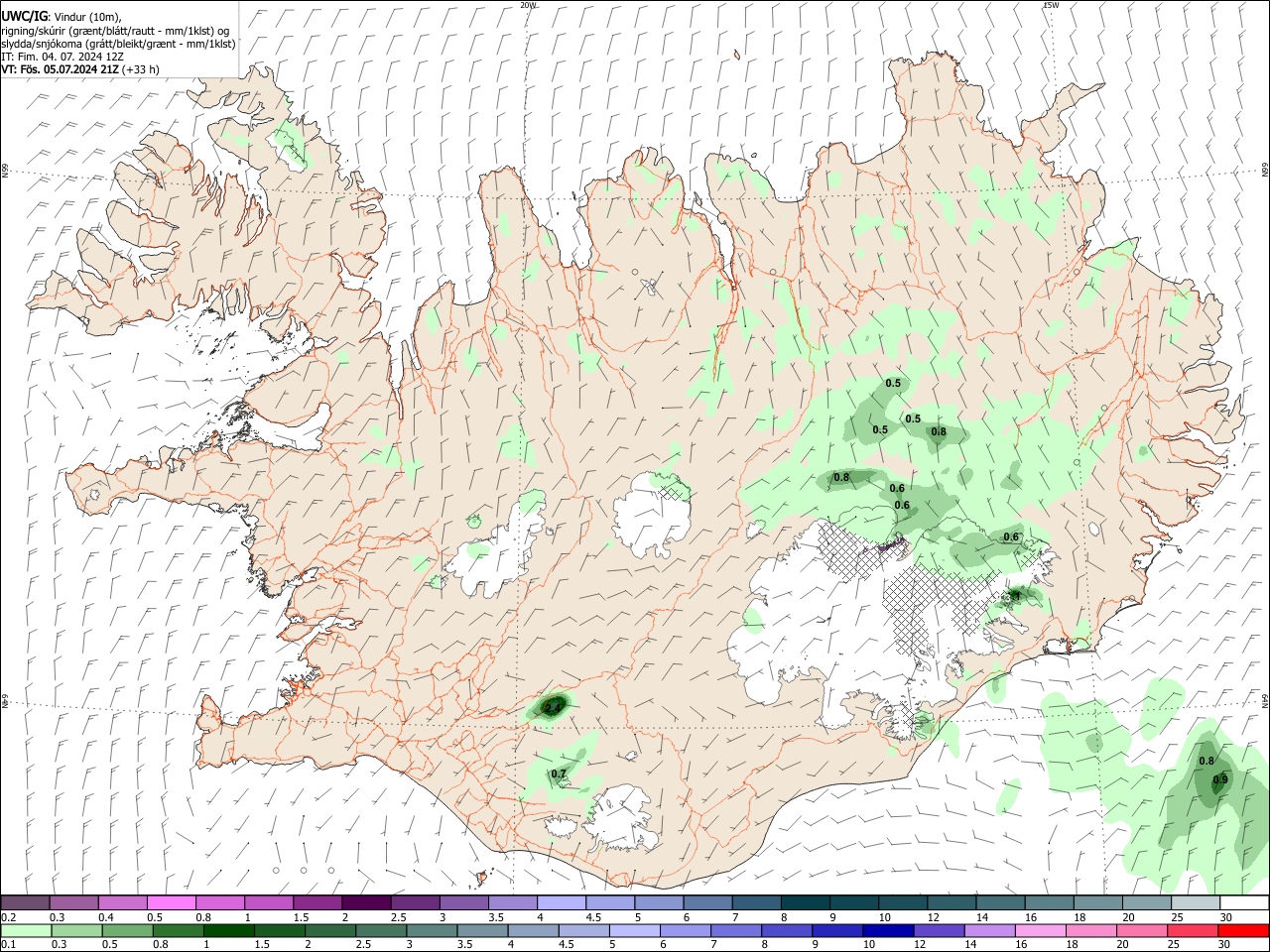Click the 'IT: Fim. 04. 07. 2024 12Z' line

coord(61,57)
